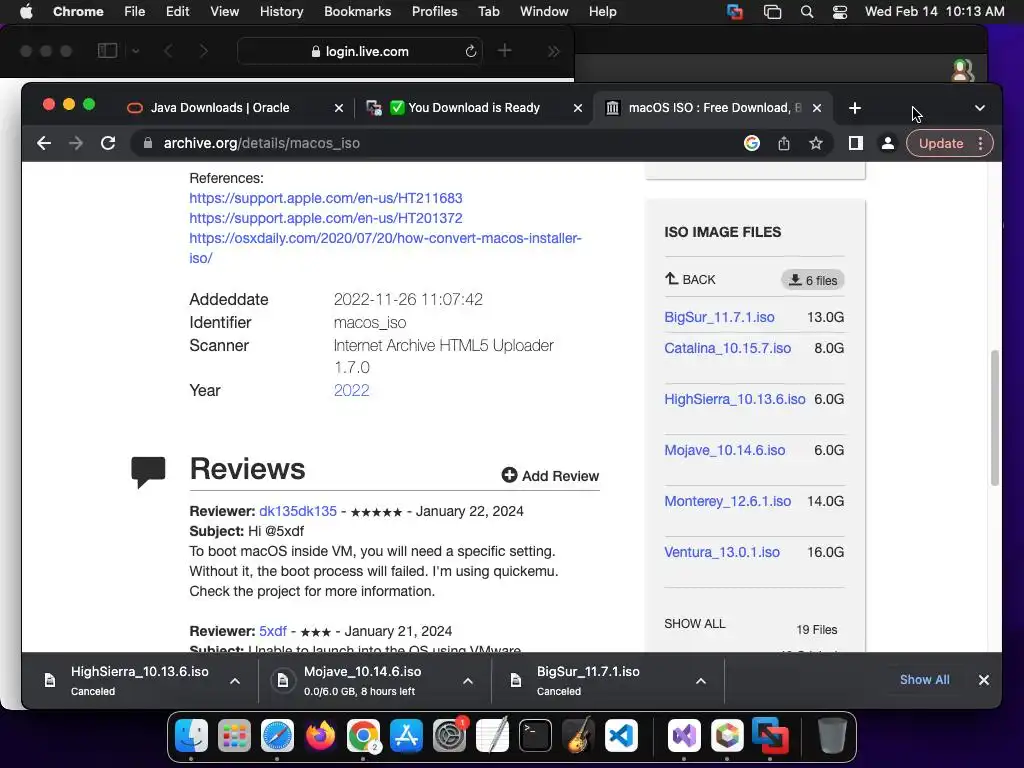Expand BigSur download options chevron

[701, 680]
